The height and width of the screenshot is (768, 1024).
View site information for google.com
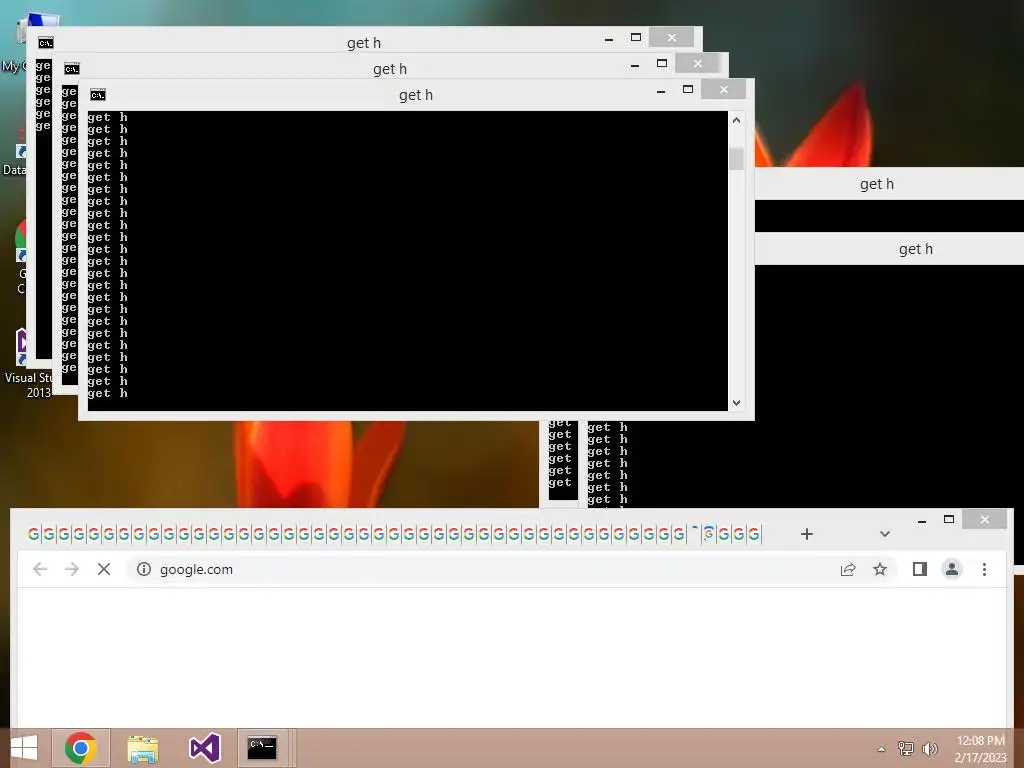click(x=144, y=569)
